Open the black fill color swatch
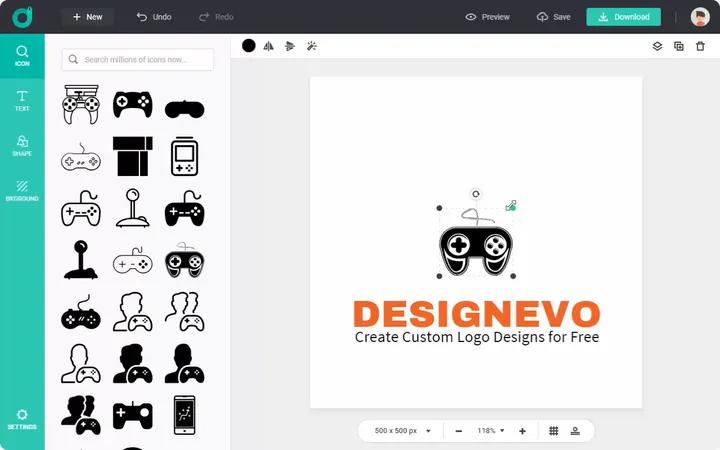The width and height of the screenshot is (720, 450). pos(248,46)
